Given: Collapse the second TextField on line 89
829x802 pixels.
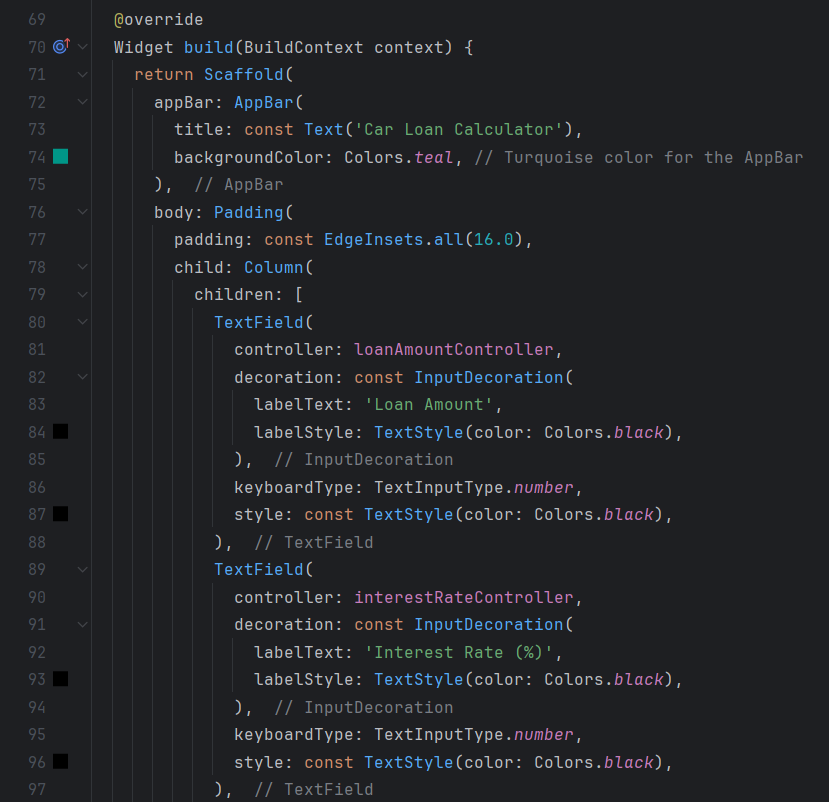Looking at the screenshot, I should click(x=83, y=569).
